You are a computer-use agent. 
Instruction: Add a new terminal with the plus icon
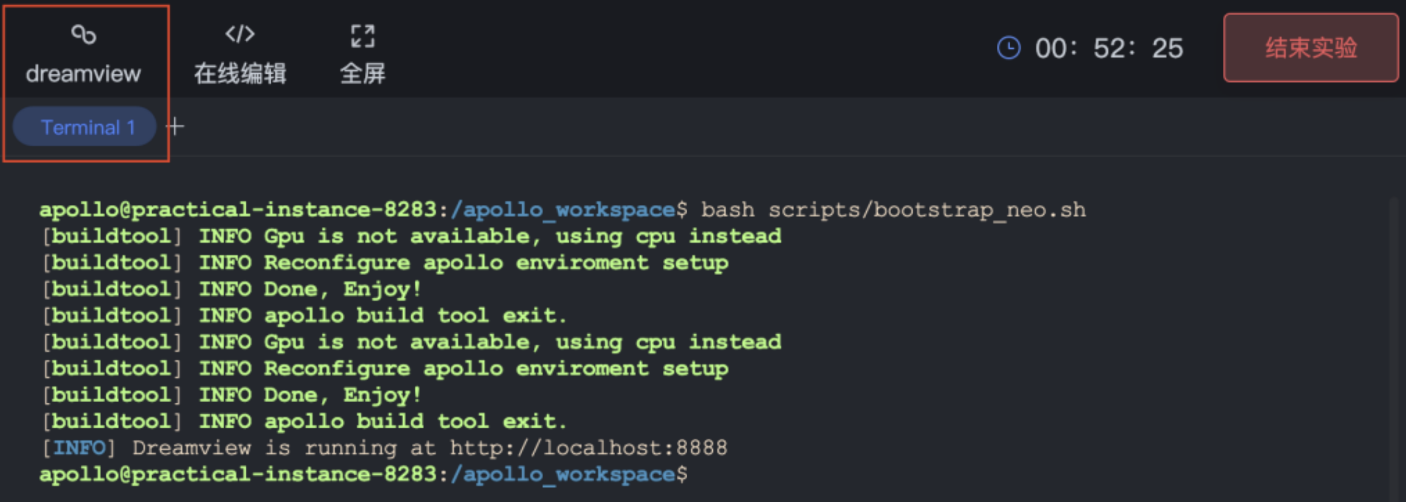(x=175, y=126)
